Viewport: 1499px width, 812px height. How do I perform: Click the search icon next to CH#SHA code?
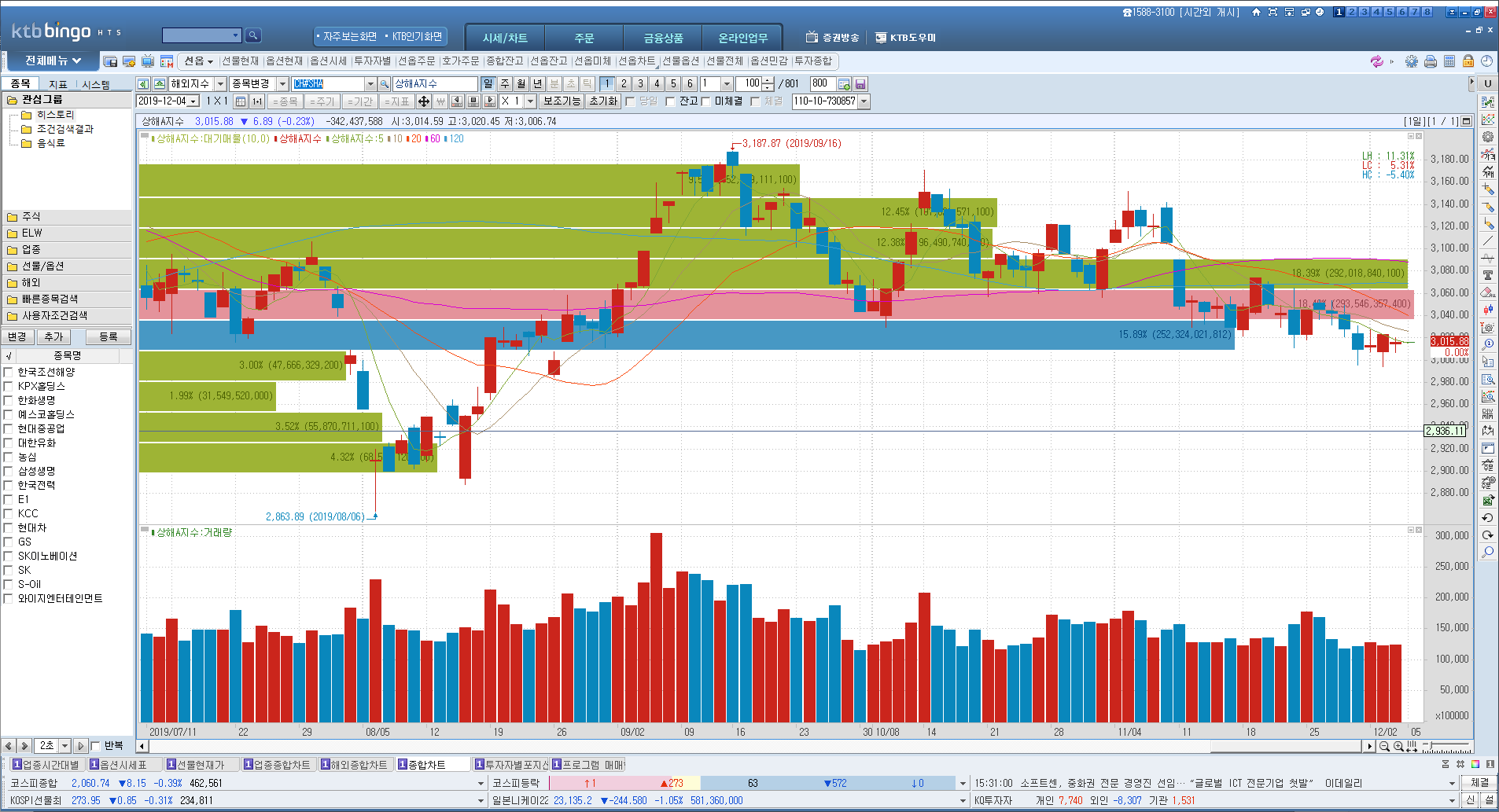(x=385, y=84)
